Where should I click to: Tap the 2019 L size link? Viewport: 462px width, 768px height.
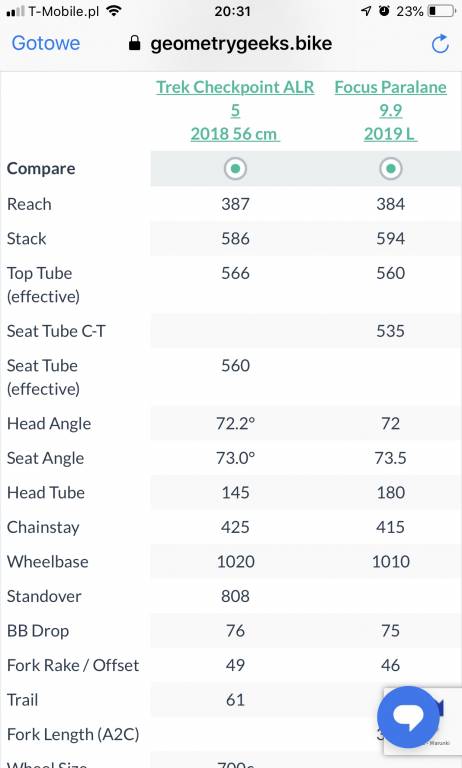coord(390,134)
